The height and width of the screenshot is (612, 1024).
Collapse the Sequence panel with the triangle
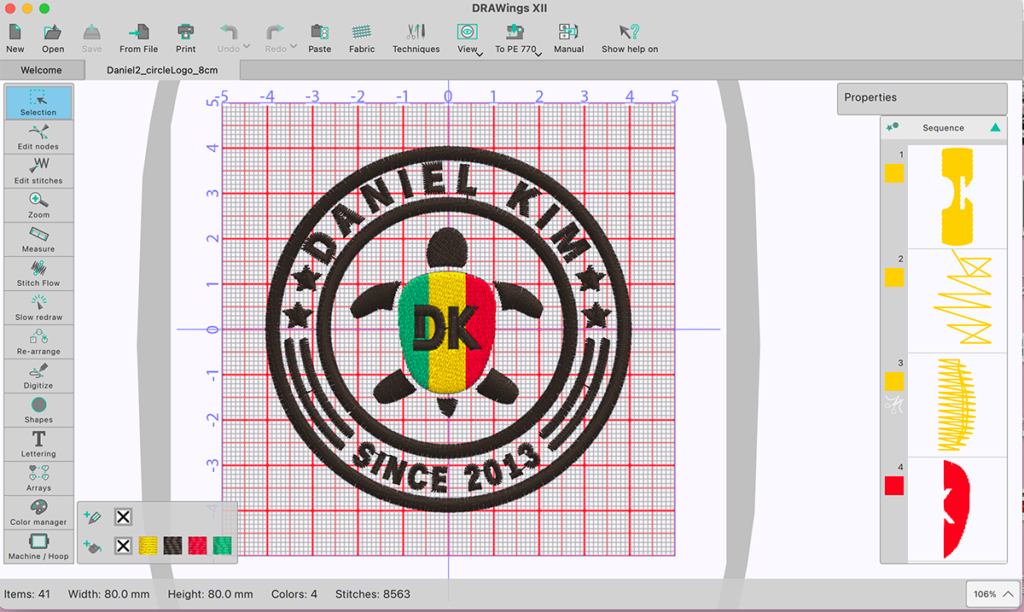995,127
